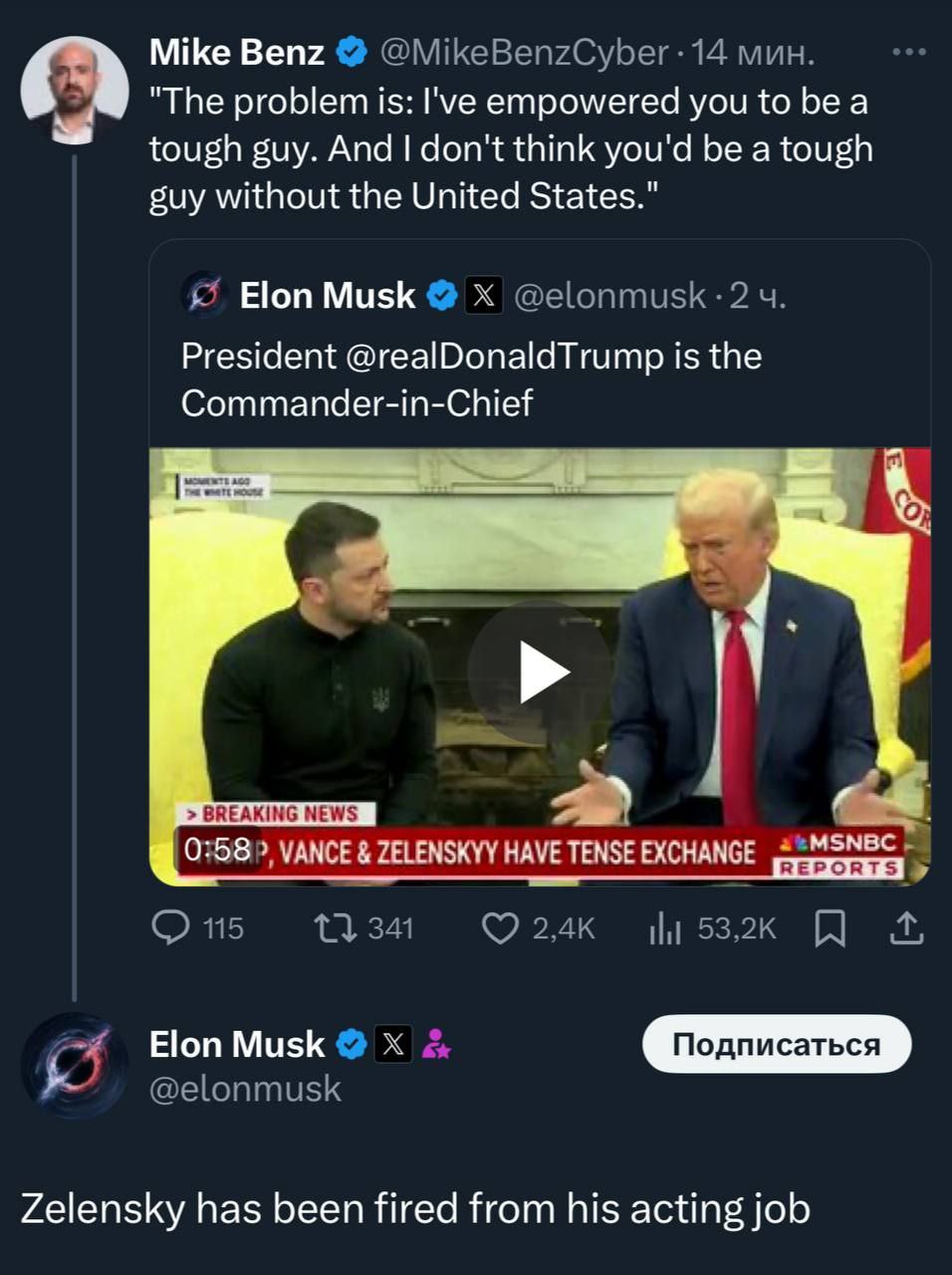
Task: Bookmark the Mike Benz tweet
Action: click(830, 929)
